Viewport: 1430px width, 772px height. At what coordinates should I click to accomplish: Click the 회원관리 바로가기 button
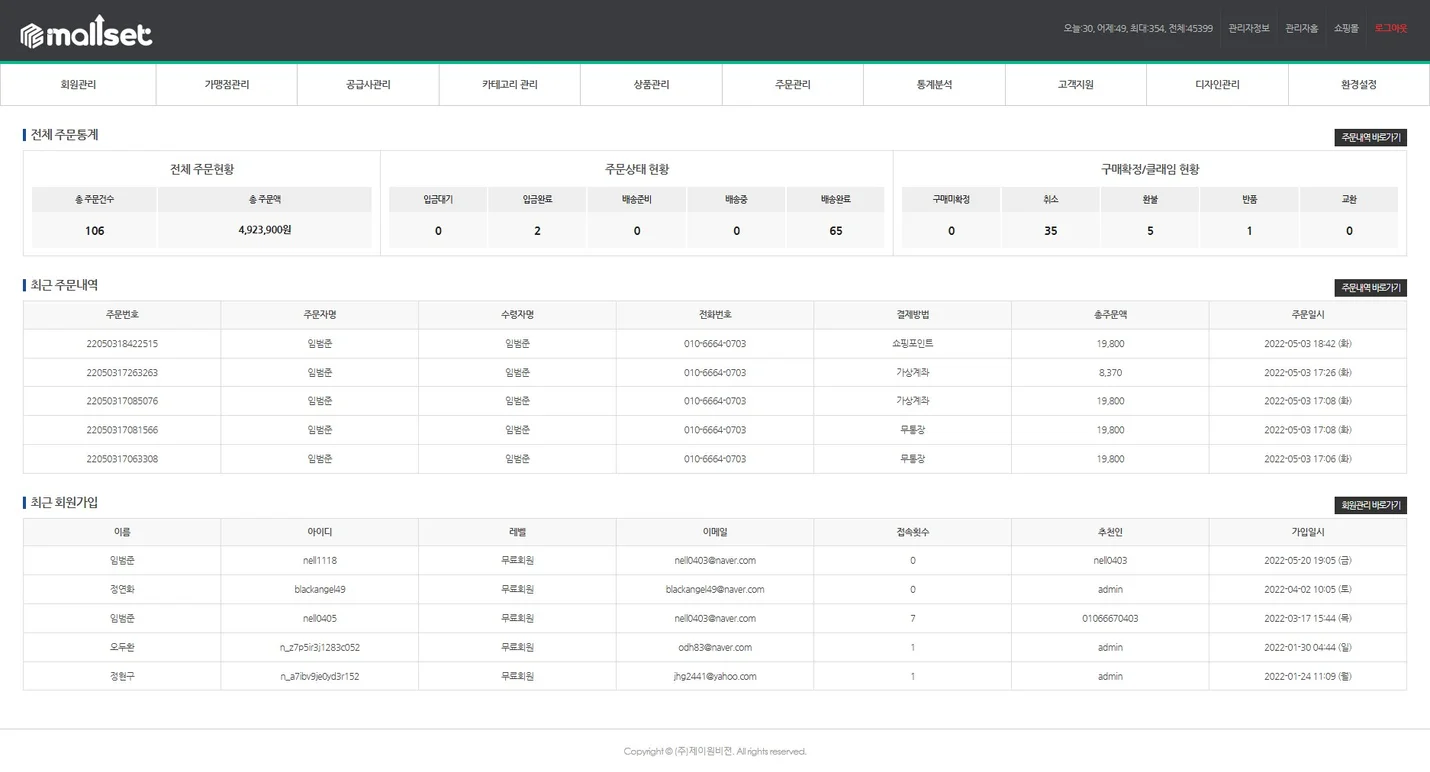(1371, 506)
